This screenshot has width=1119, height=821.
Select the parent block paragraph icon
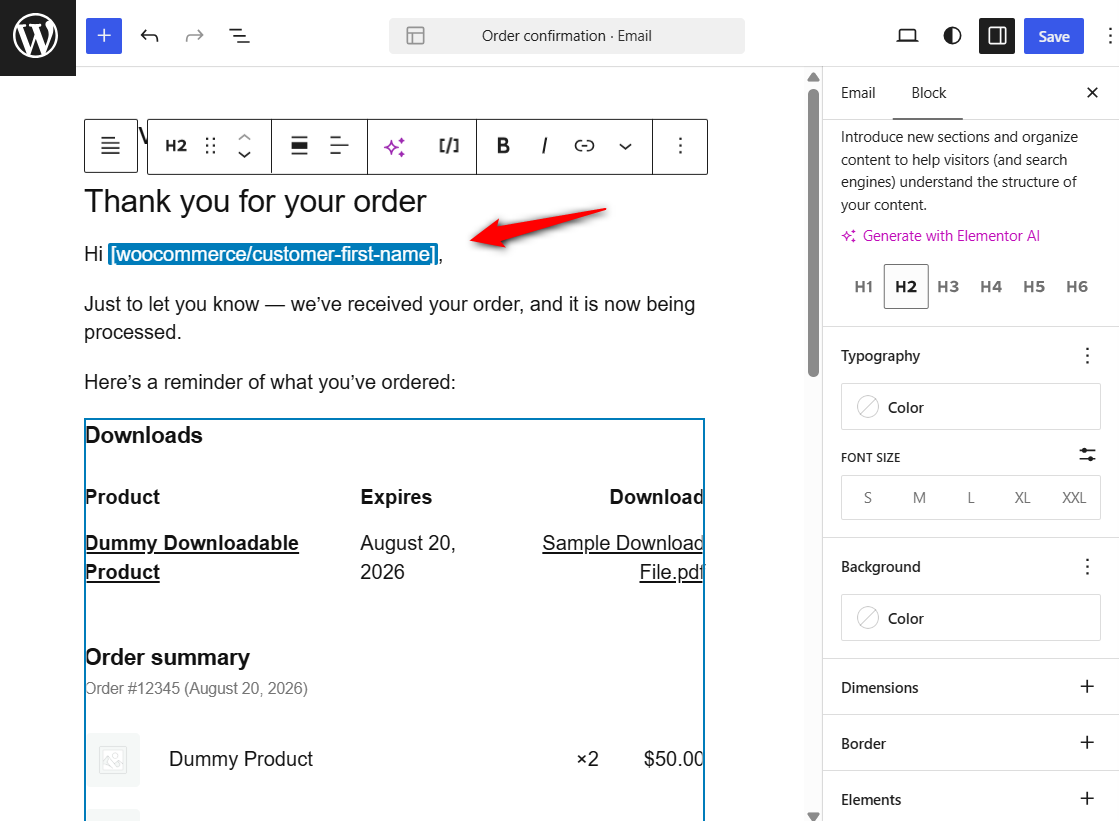point(111,146)
